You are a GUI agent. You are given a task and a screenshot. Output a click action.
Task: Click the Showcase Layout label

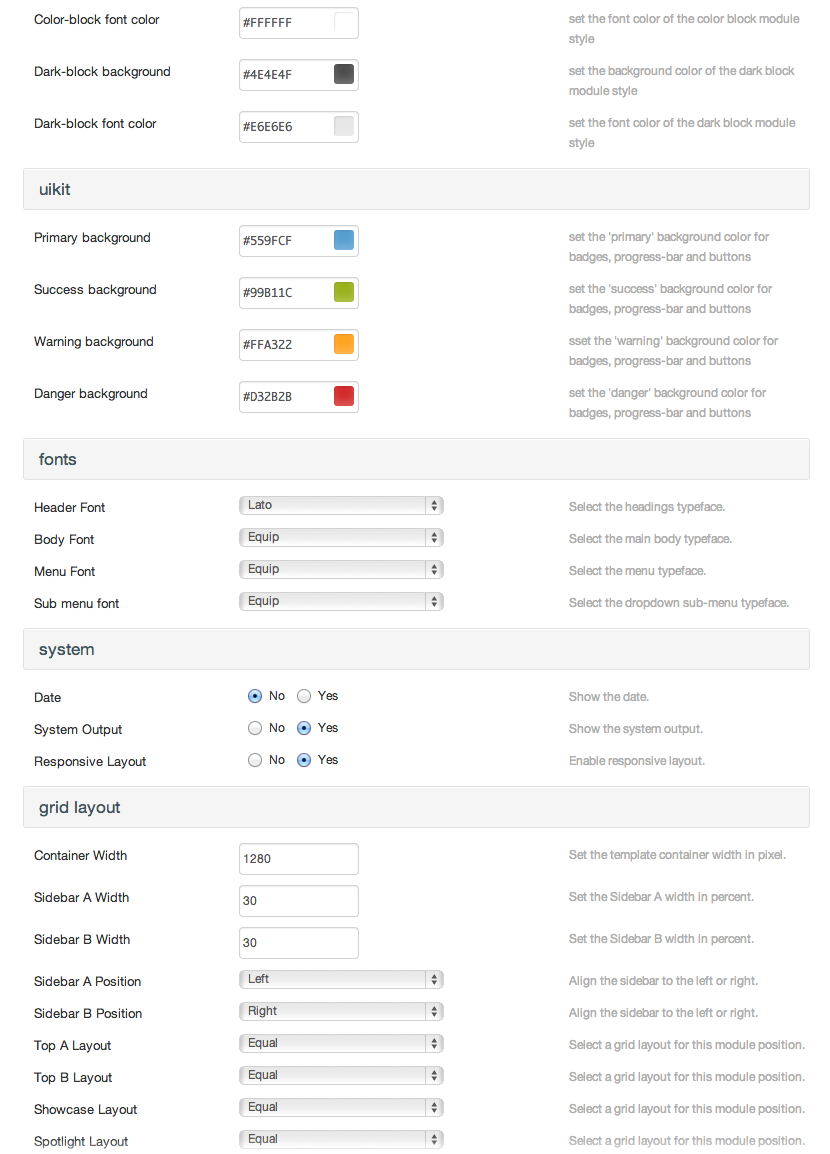(85, 1110)
